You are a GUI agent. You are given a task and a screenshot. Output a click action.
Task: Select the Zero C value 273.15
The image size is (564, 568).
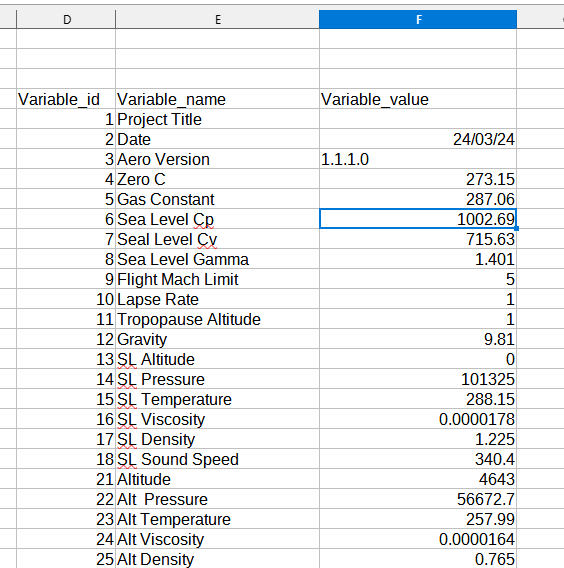418,179
